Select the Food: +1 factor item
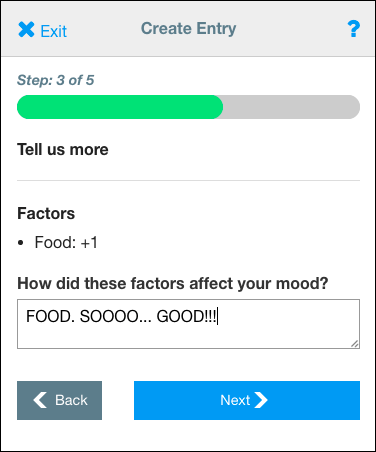Screen dimensions: 376x452 (66, 242)
